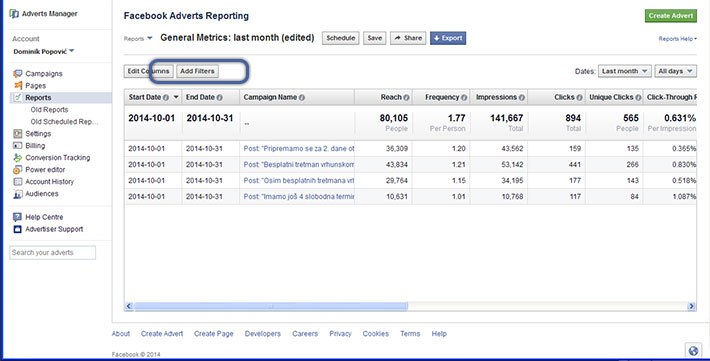Click the Reports chart icon
Image resolution: width=710 pixels, height=361 pixels.
(18, 97)
